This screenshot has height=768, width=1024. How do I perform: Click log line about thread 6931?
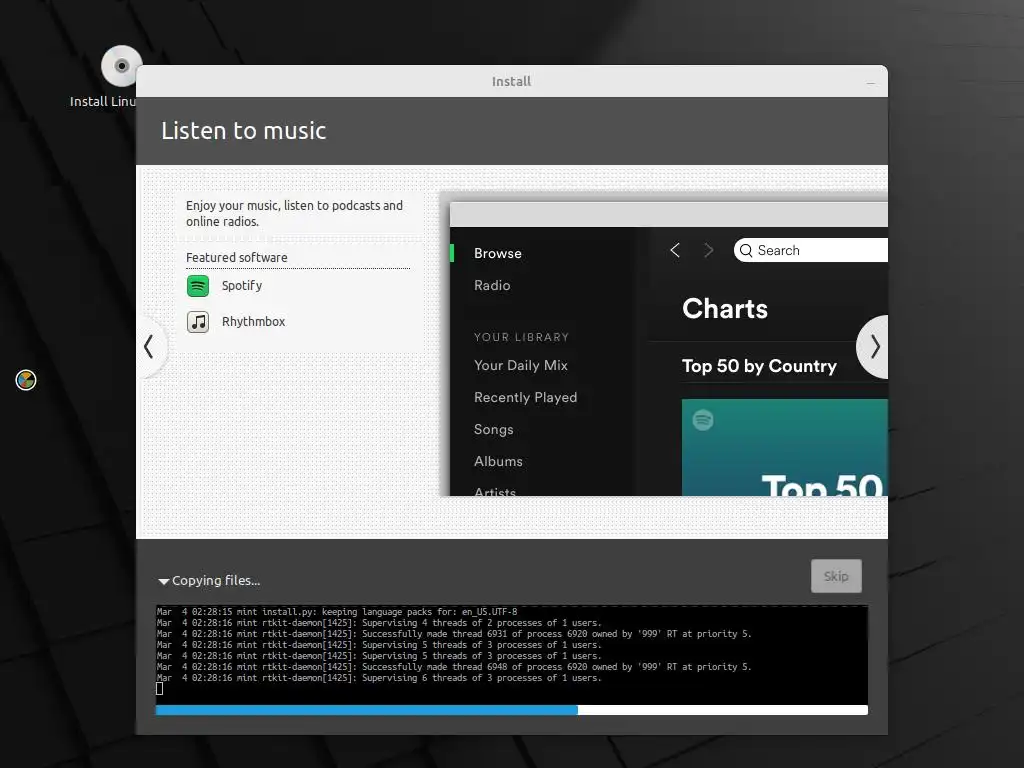[x=454, y=634]
